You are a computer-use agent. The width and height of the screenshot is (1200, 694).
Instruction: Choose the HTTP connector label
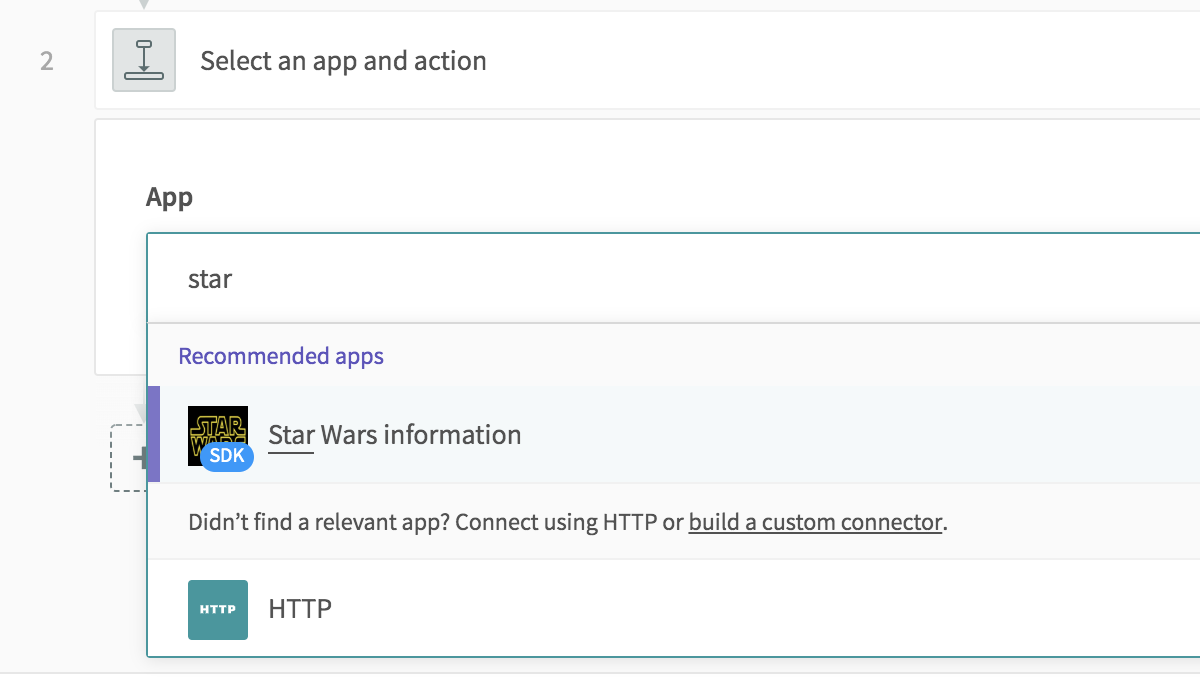[x=300, y=608]
